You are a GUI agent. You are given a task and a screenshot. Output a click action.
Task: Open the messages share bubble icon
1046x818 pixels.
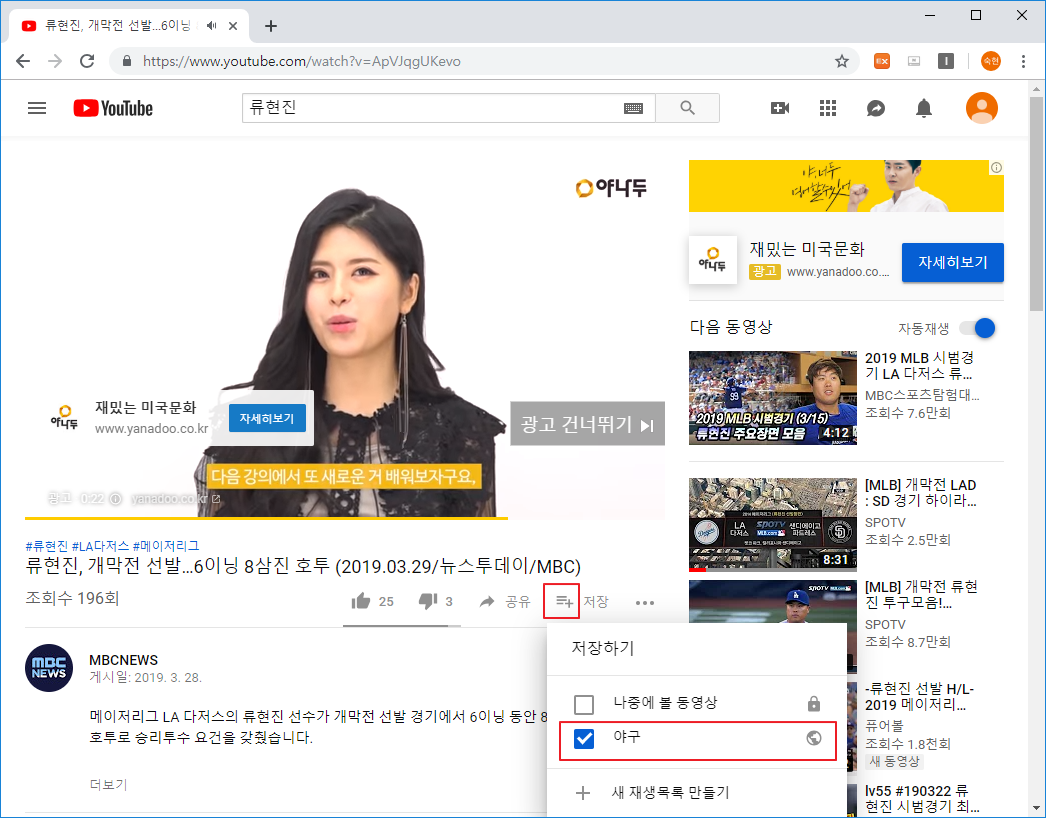point(876,108)
